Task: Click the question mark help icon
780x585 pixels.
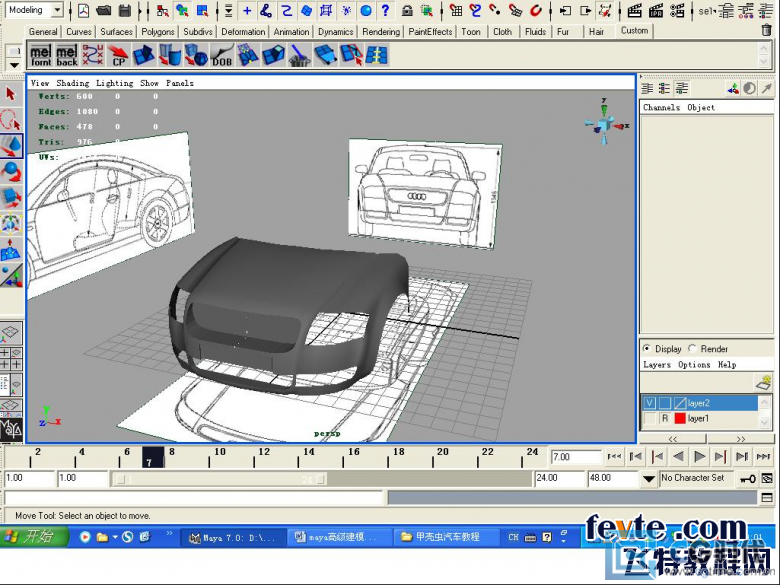Action: pos(385,10)
